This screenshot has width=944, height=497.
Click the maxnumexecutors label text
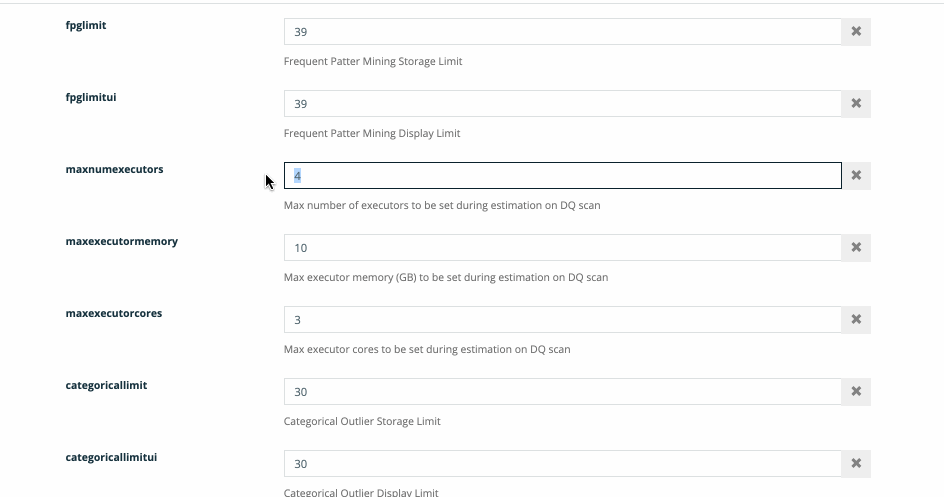coord(114,170)
